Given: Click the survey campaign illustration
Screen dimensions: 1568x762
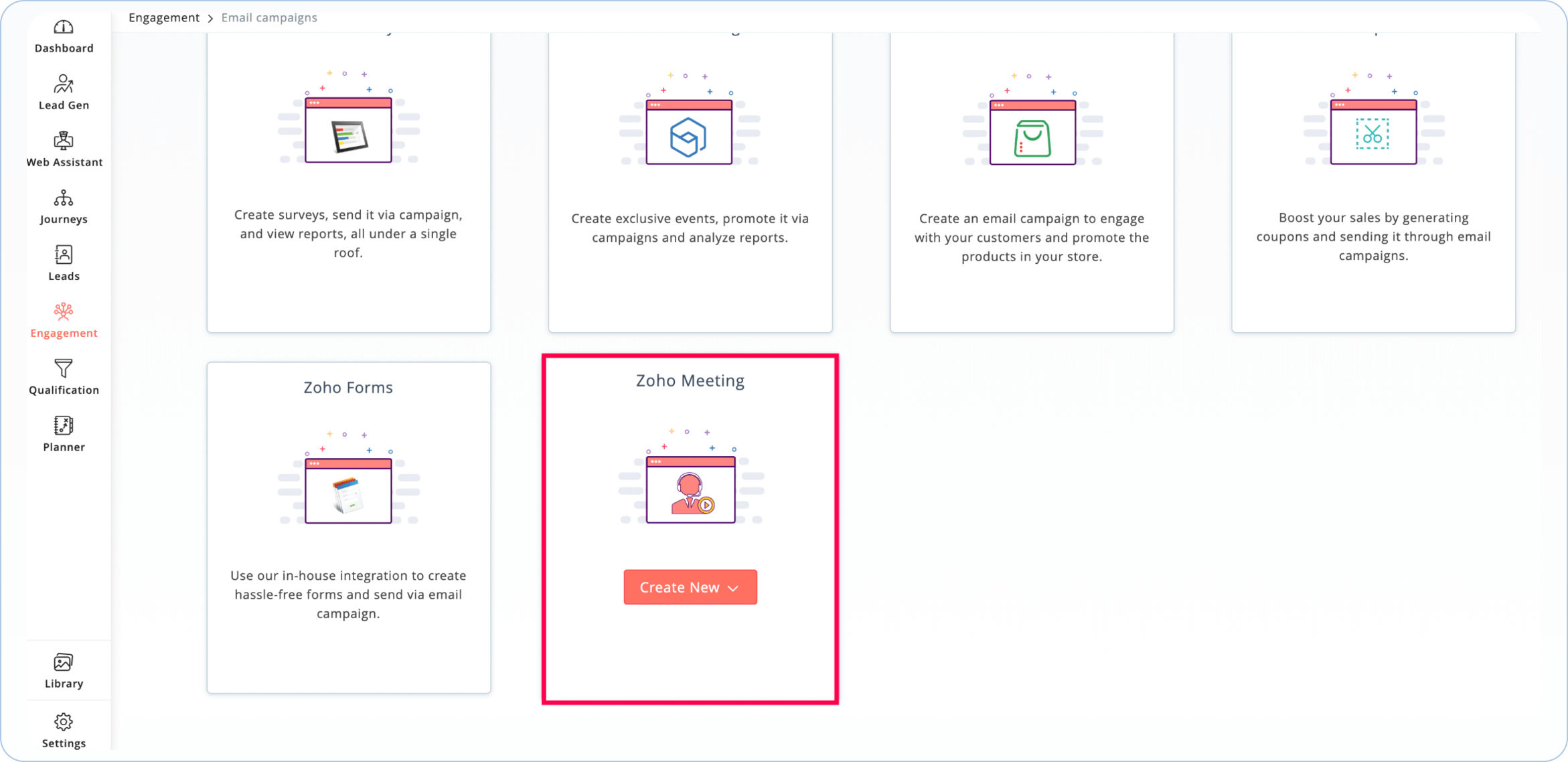Looking at the screenshot, I should point(348,131).
